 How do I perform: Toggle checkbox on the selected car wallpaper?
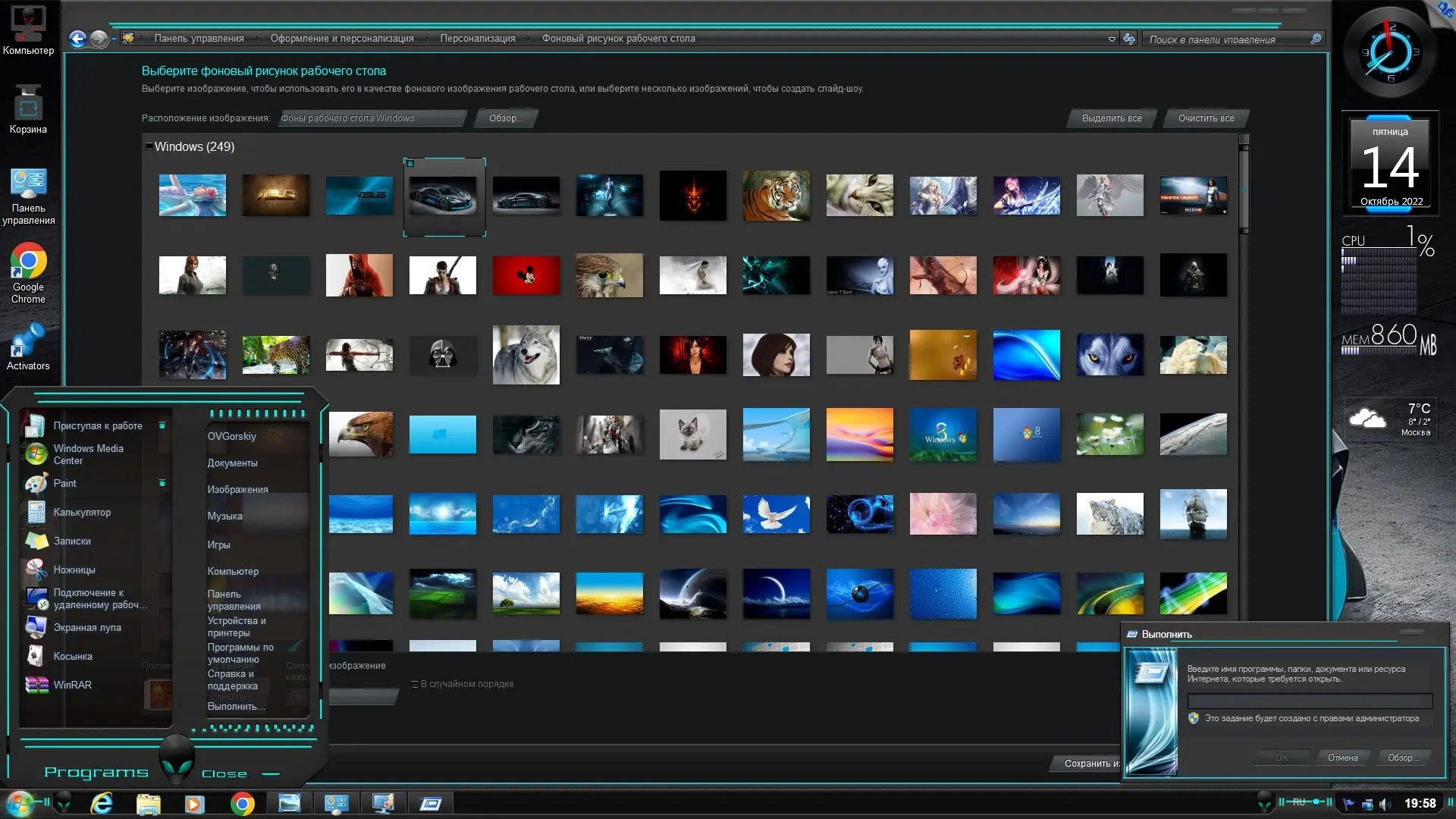[x=410, y=163]
